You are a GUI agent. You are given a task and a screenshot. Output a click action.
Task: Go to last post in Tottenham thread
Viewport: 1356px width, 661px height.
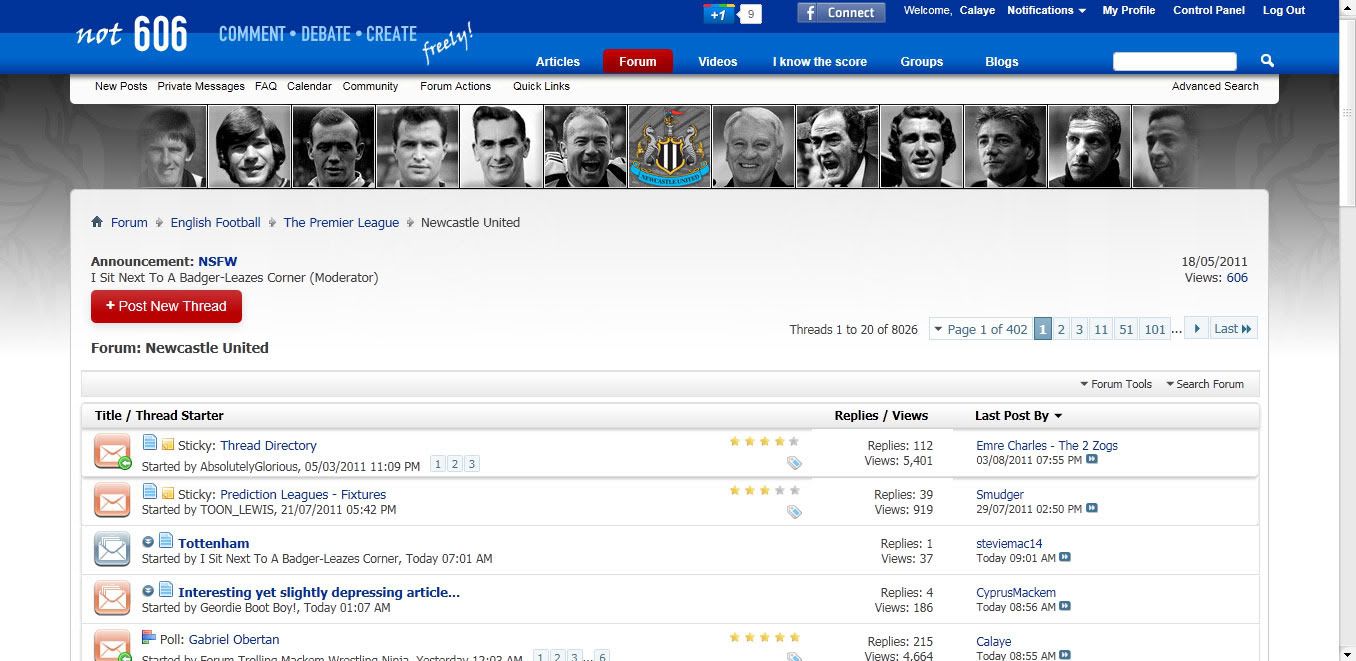click(1065, 557)
